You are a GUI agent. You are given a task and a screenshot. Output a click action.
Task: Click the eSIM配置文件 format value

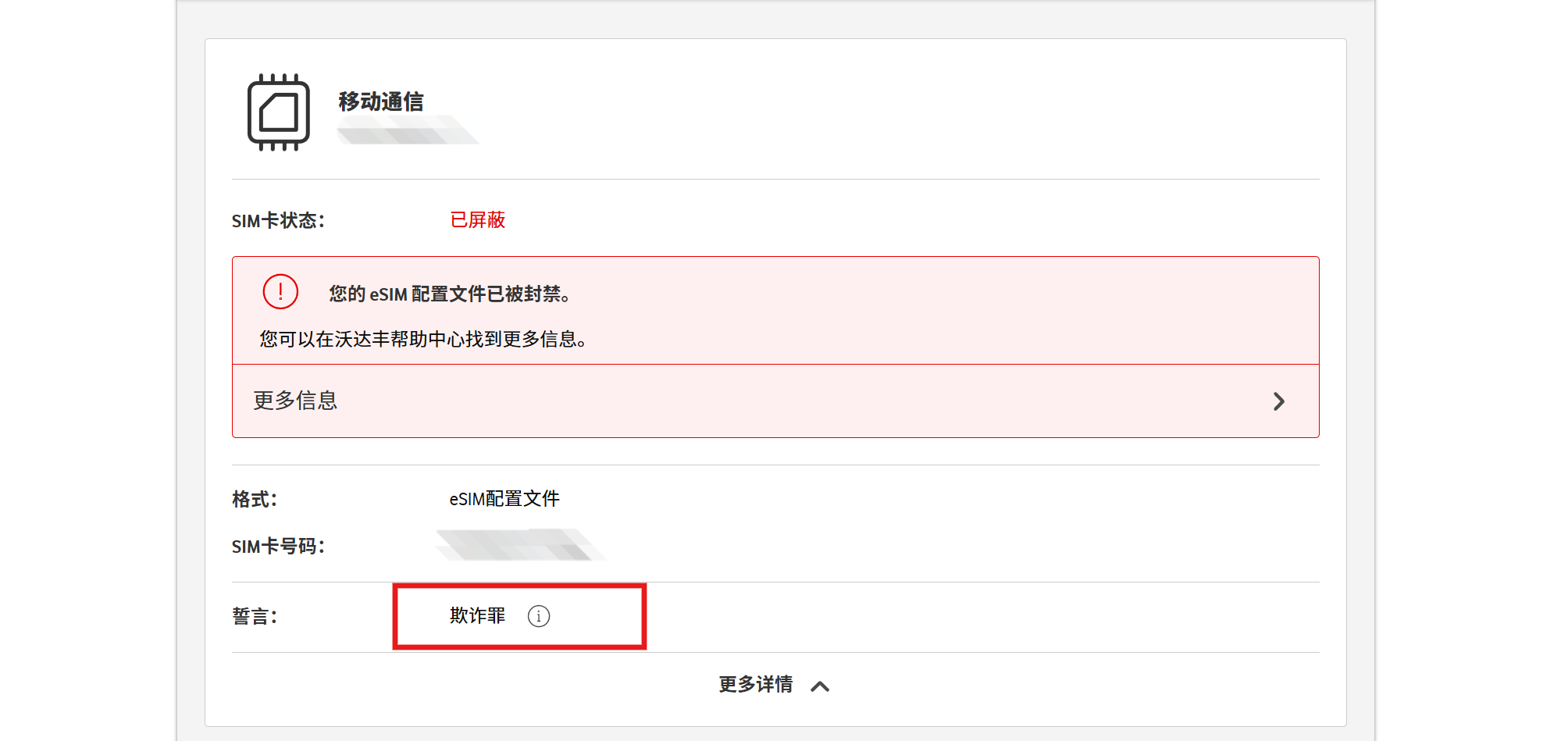pyautogui.click(x=503, y=498)
